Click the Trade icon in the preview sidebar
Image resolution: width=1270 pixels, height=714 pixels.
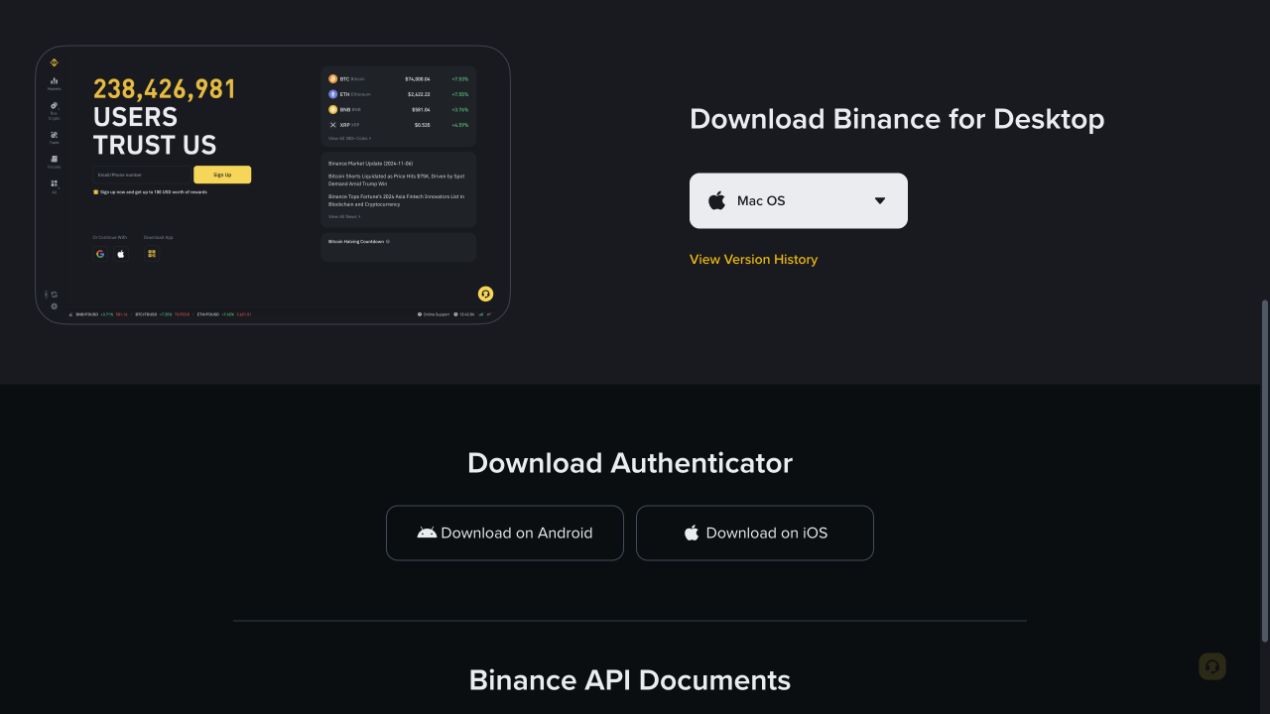pyautogui.click(x=54, y=134)
